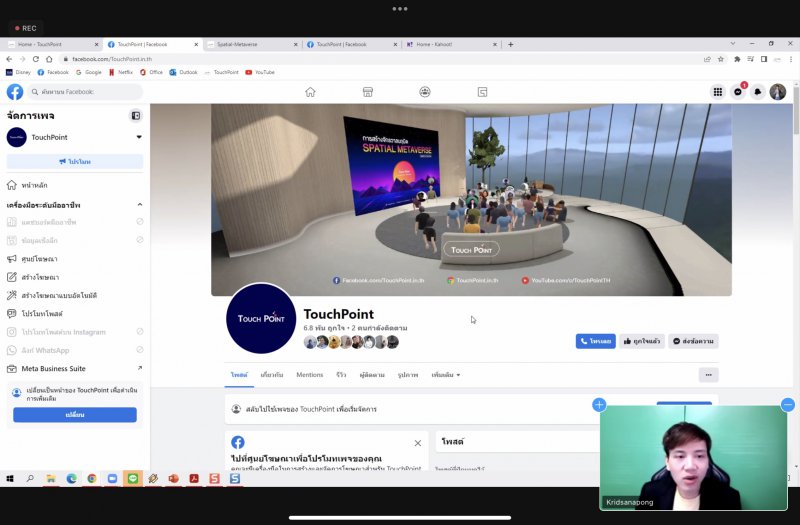Select the Posts tab on the page
800x525 pixels.
pyautogui.click(x=239, y=375)
